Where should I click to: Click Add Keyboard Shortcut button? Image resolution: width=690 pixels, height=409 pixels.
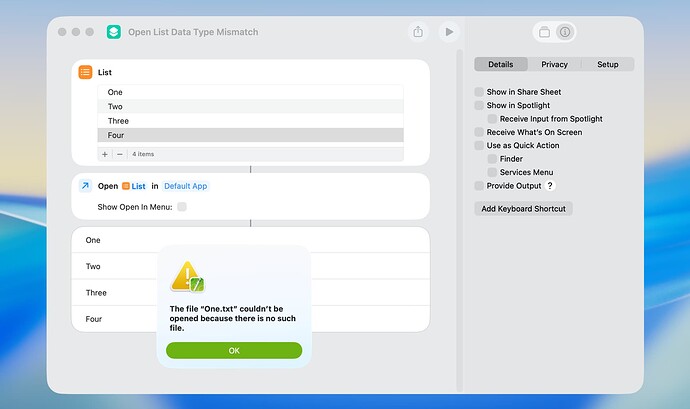tap(523, 209)
